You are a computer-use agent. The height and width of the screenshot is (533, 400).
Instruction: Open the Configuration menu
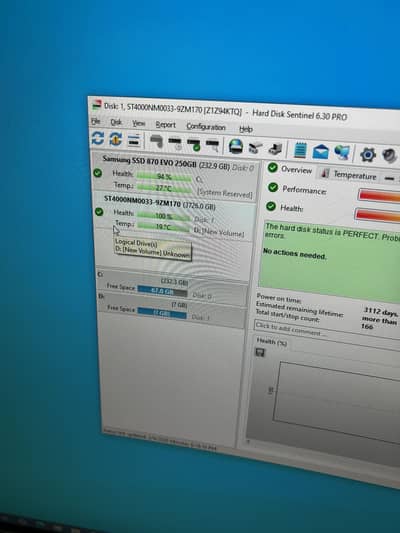206,127
